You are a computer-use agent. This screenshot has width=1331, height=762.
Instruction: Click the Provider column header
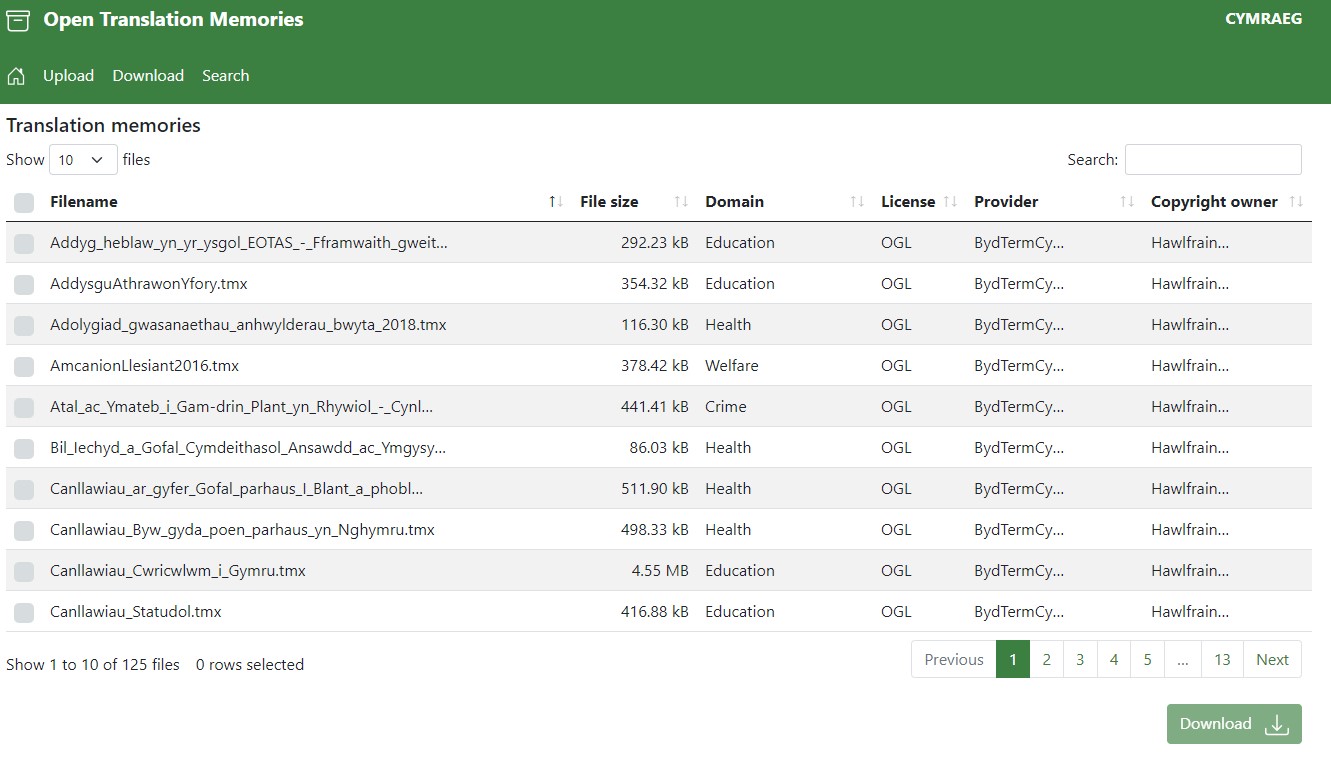1006,202
